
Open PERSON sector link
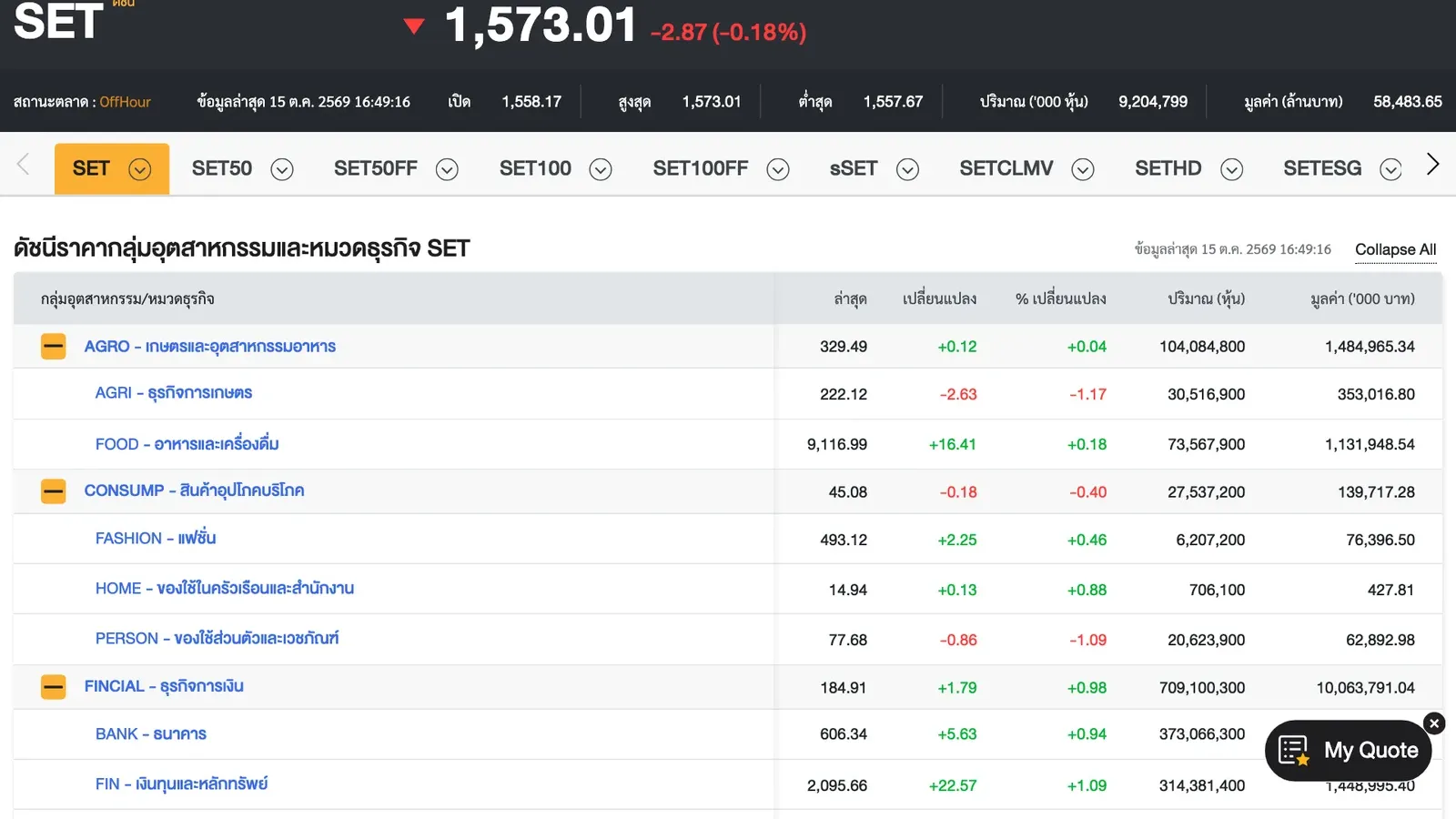(x=217, y=639)
